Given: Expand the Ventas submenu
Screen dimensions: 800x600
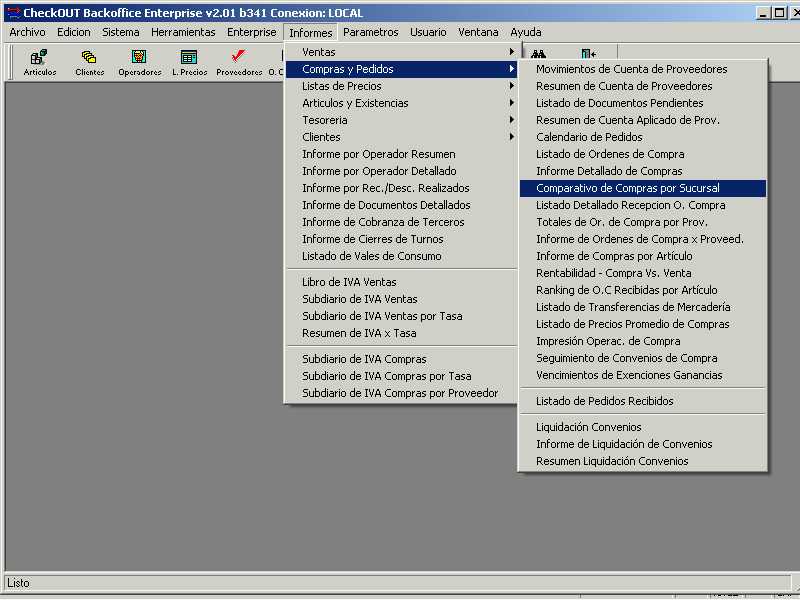Looking at the screenshot, I should 402,52.
